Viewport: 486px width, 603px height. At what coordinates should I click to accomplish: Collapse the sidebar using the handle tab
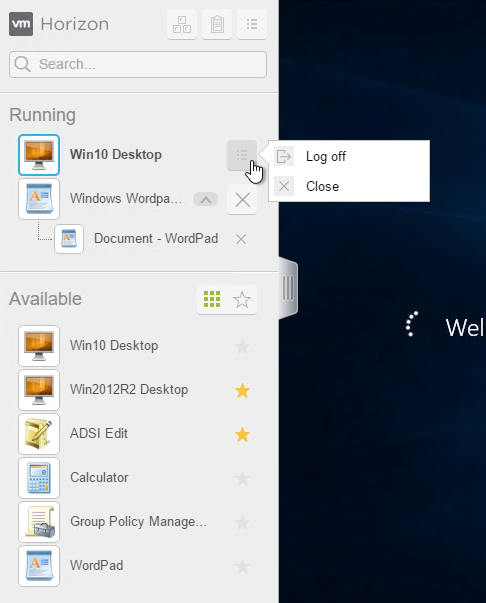tap(288, 288)
